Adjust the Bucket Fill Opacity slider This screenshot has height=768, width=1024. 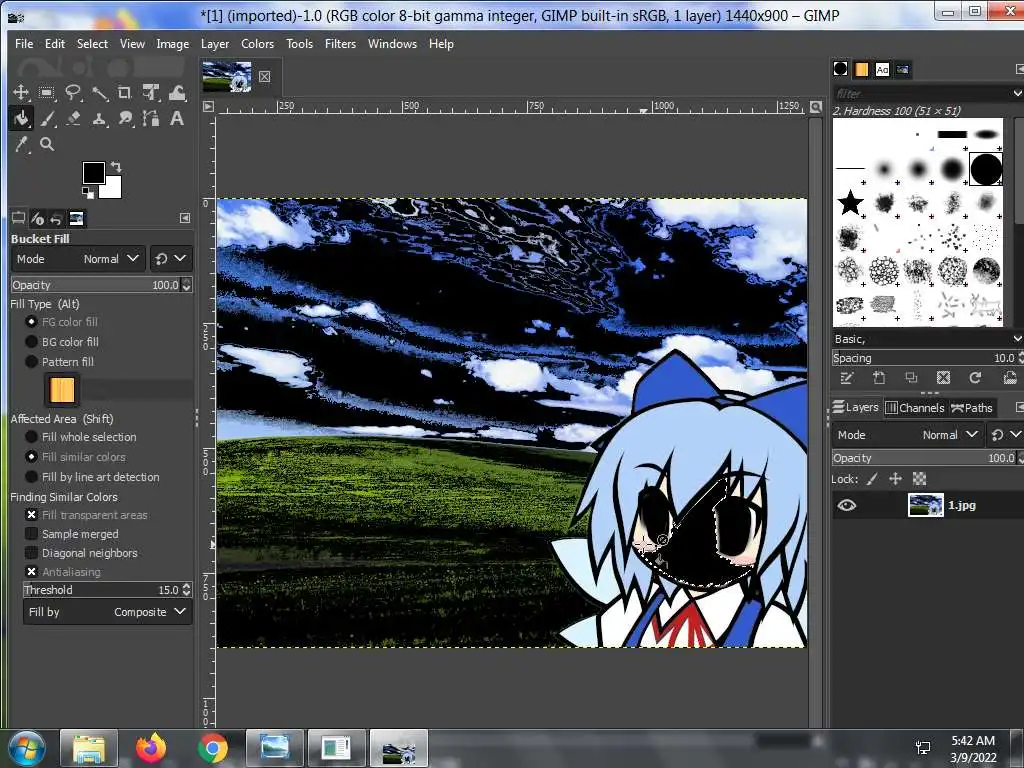[x=96, y=285]
